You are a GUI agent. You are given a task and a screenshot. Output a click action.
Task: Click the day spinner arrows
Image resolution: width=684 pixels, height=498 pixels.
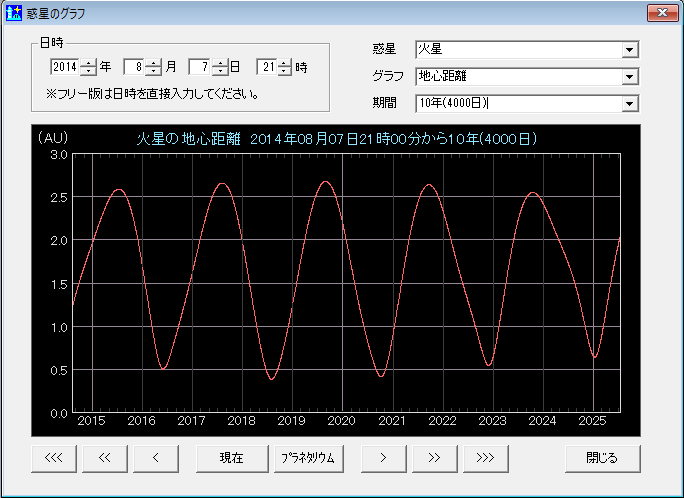point(220,68)
